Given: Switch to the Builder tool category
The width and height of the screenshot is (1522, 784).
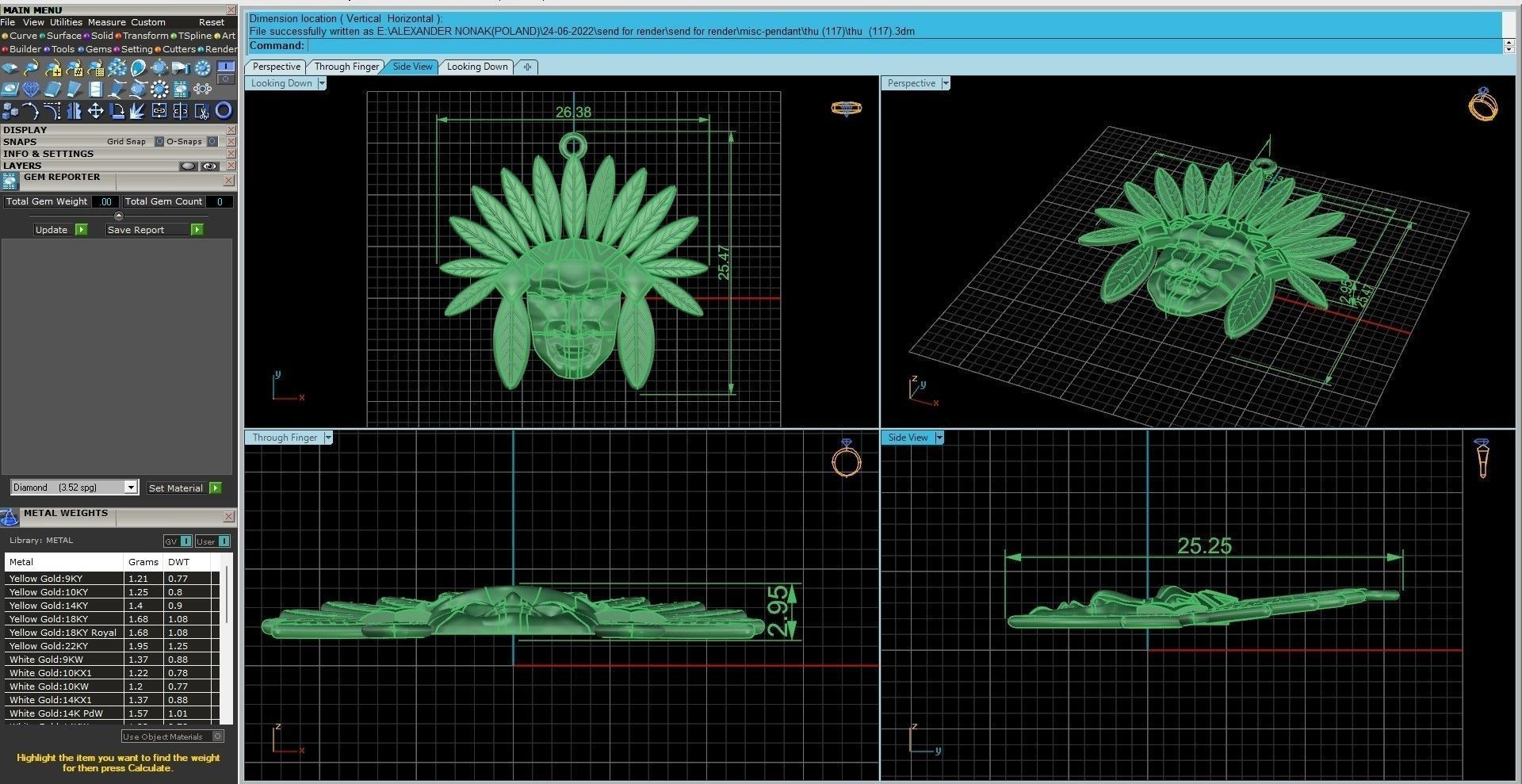Looking at the screenshot, I should tap(21, 49).
